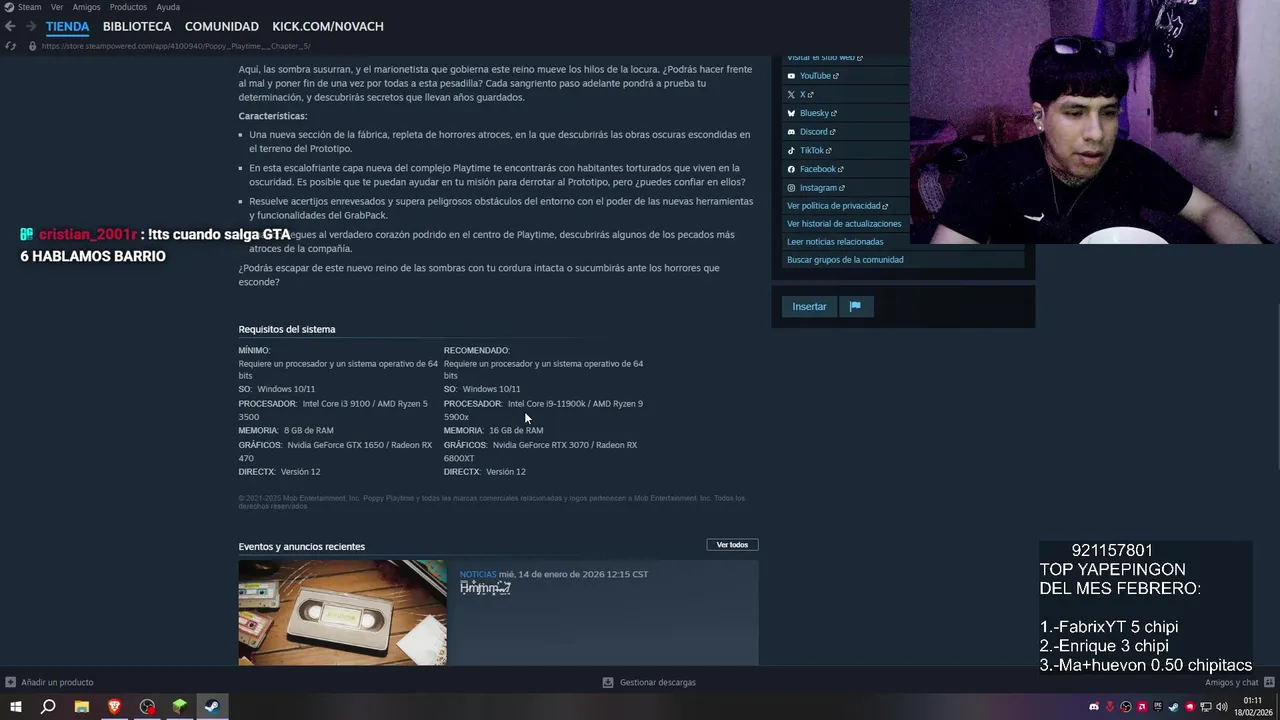
Task: Click the store page URL field
Action: pyautogui.click(x=176, y=46)
